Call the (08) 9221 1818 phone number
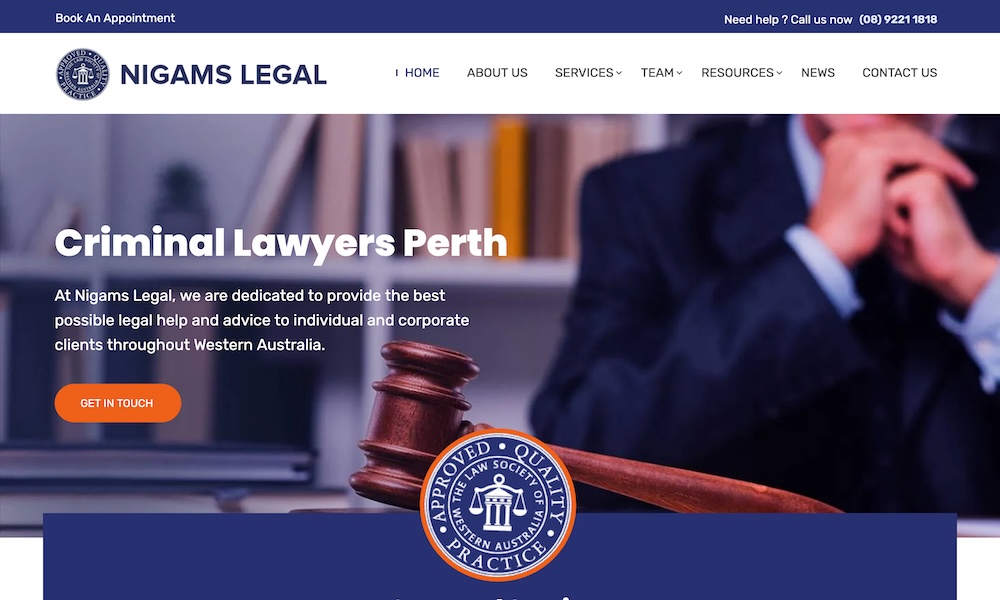This screenshot has height=600, width=1000. [x=898, y=19]
